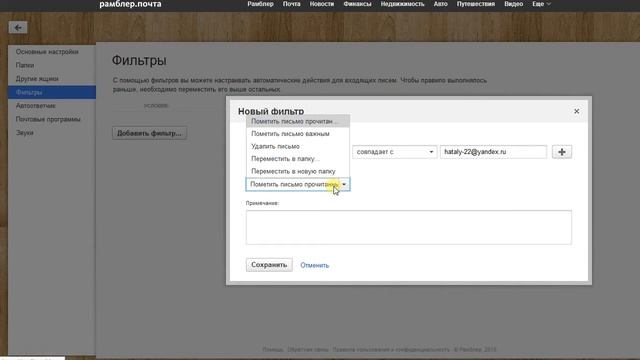
Task: Open Путешествия link in top bar
Action: tap(476, 4)
